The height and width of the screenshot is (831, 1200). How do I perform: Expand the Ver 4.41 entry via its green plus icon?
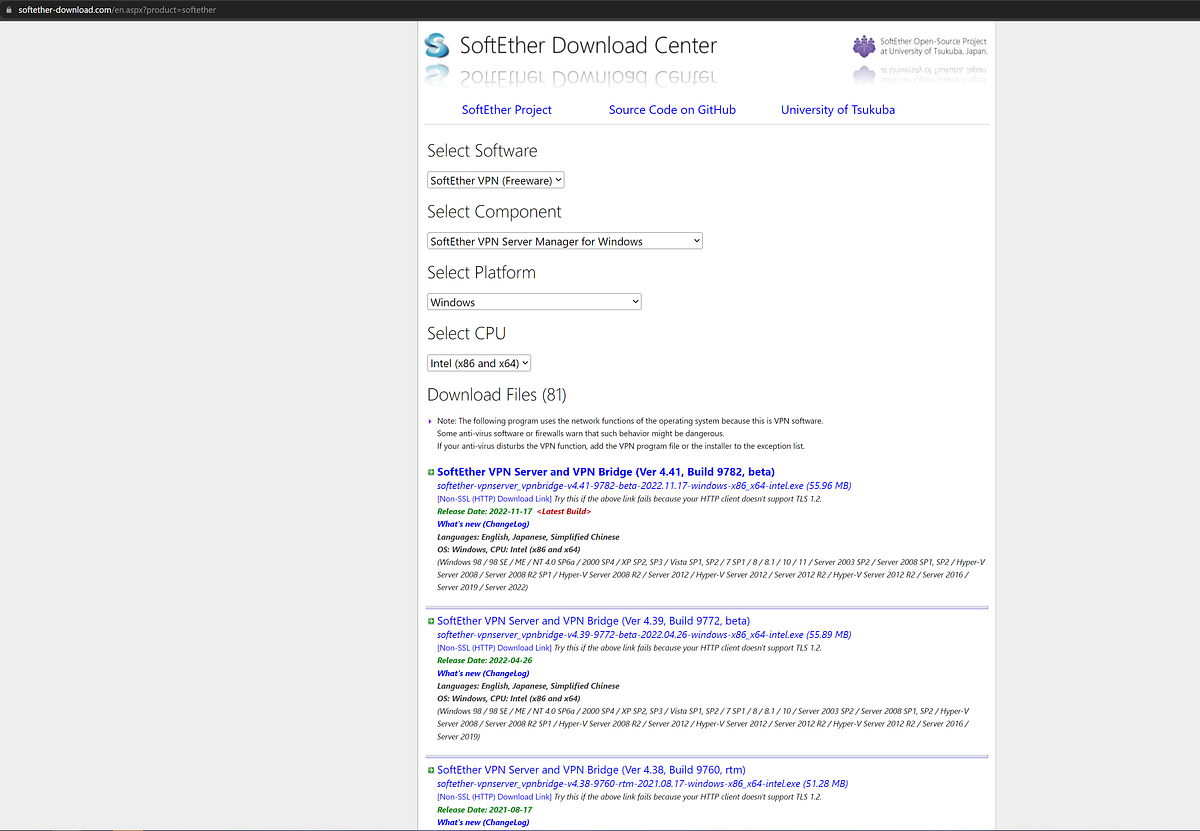click(x=430, y=471)
